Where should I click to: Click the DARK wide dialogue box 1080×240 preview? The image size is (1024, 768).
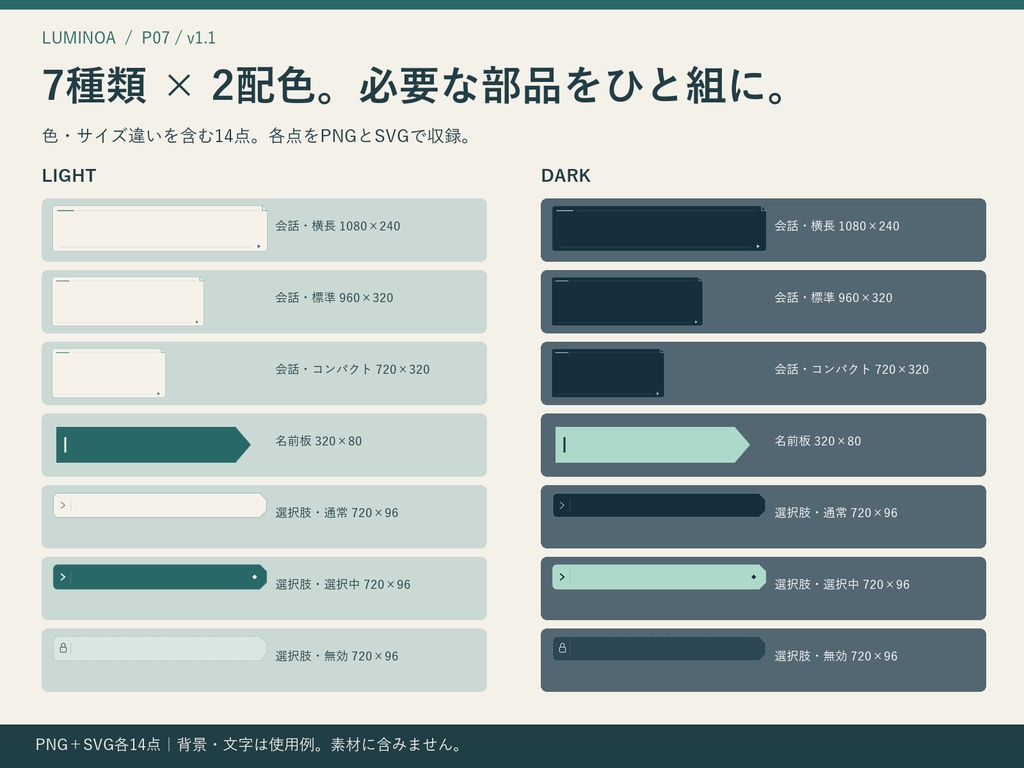tap(659, 229)
